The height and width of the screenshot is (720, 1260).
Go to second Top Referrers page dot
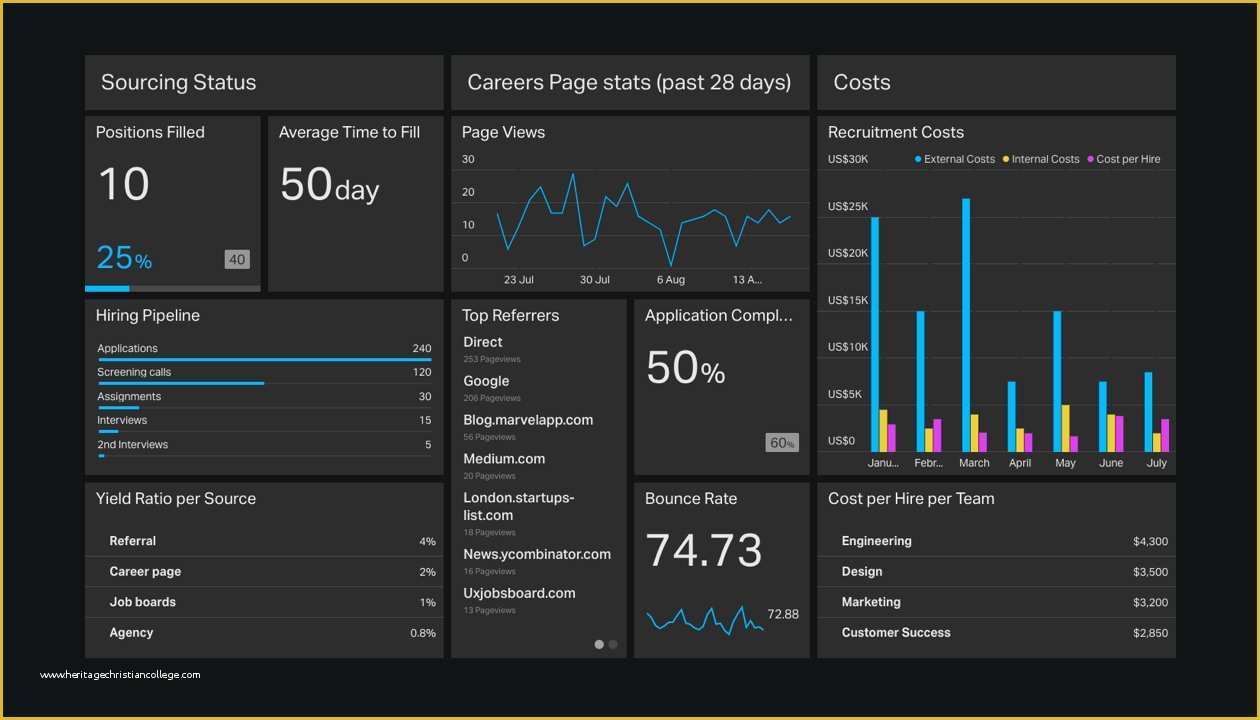point(613,645)
